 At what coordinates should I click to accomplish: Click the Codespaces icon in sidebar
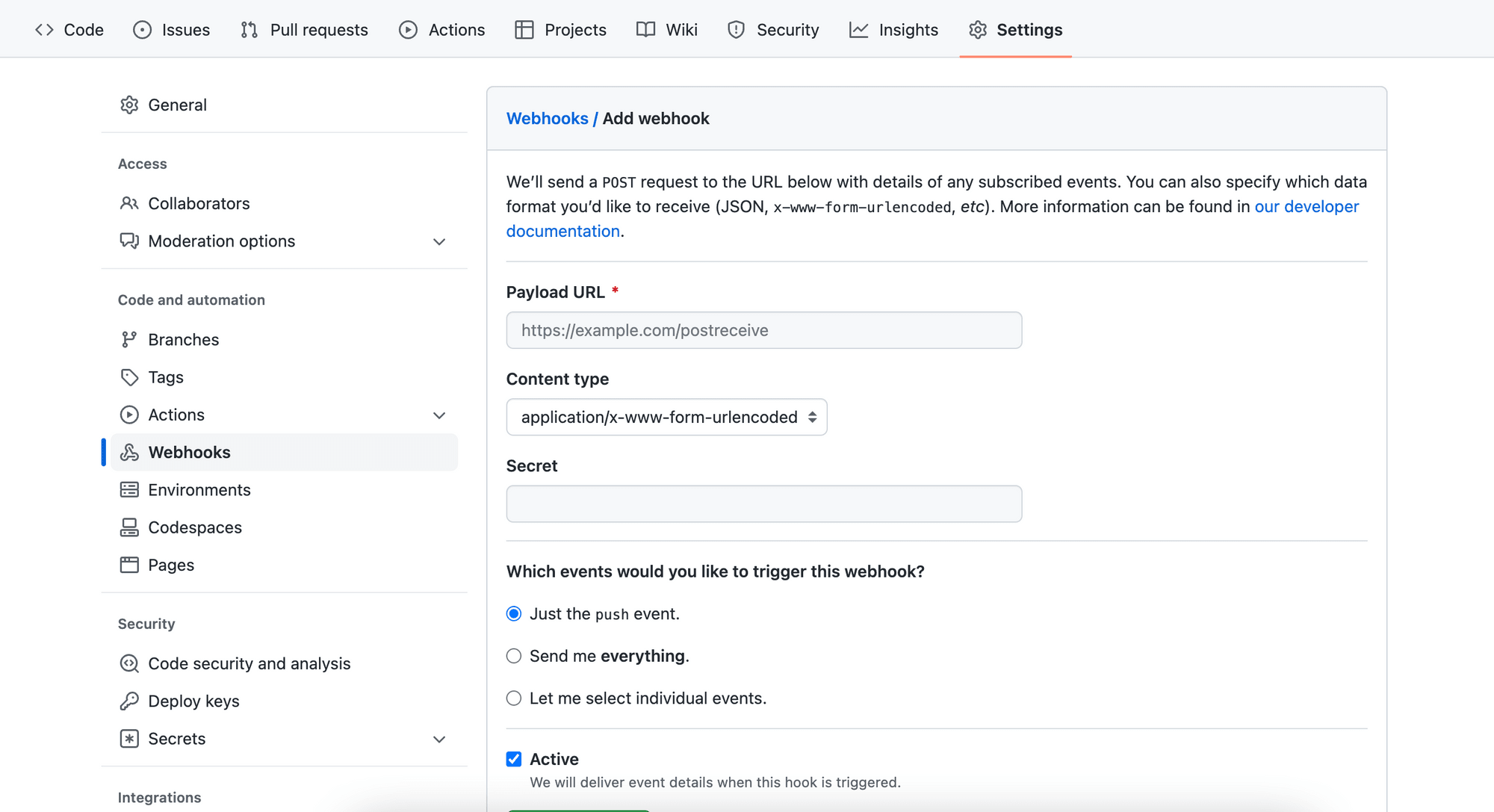[129, 527]
